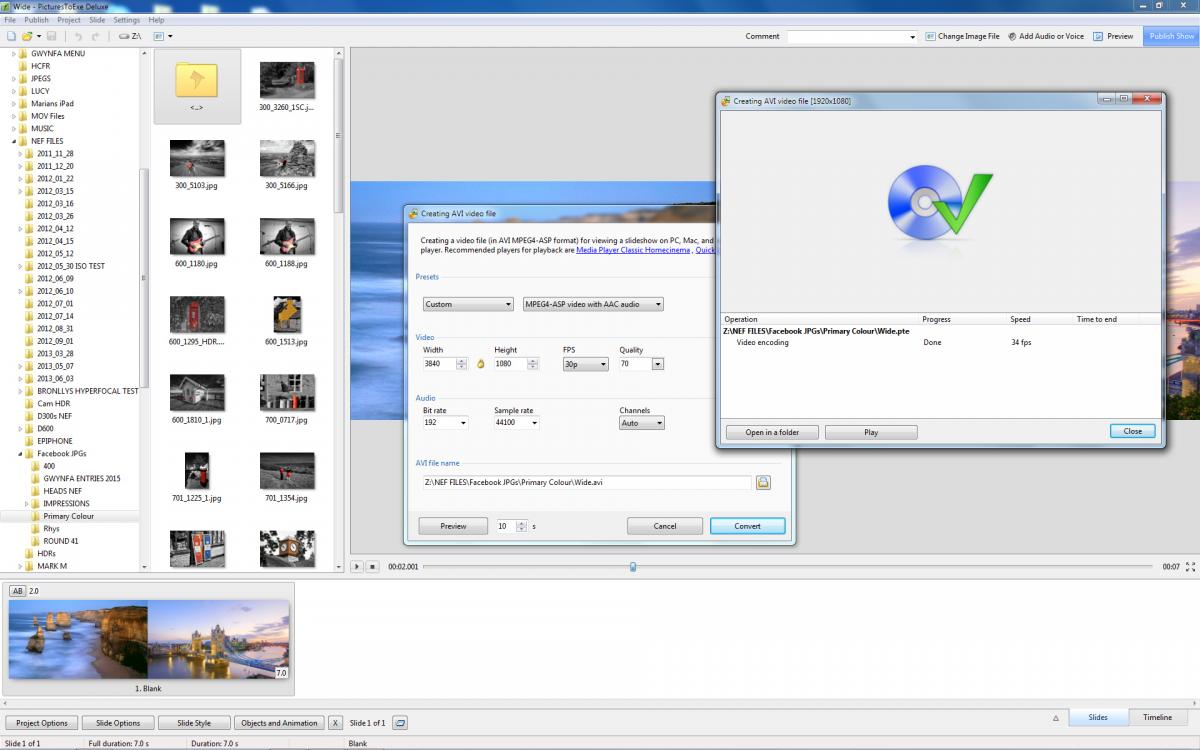
Task: Click the blue icon next to Slide 1 of 1
Action: coord(400,723)
